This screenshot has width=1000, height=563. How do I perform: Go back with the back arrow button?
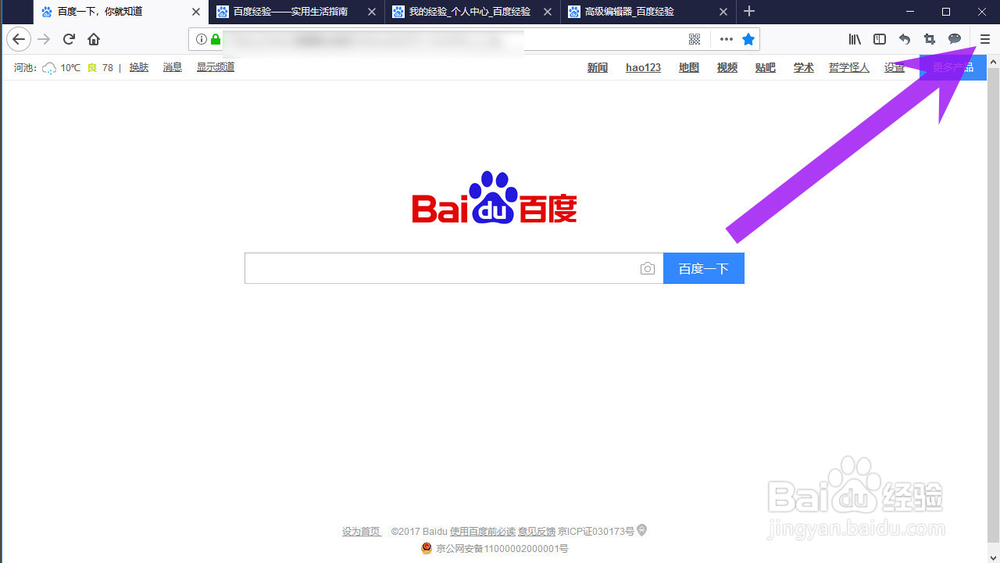tap(18, 40)
